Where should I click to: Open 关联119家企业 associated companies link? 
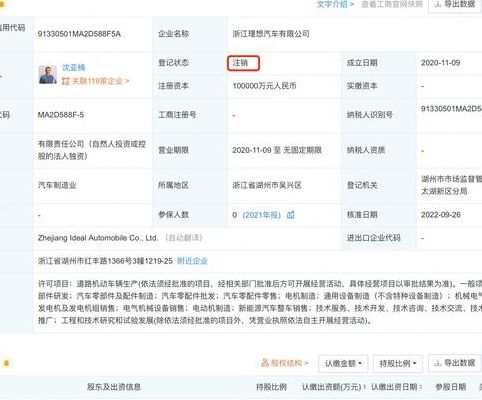tap(100, 81)
